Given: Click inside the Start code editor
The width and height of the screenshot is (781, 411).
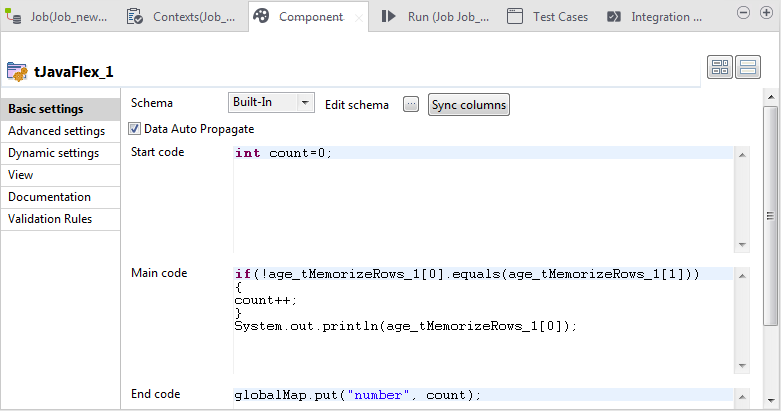Looking at the screenshot, I should pyautogui.click(x=480, y=200).
